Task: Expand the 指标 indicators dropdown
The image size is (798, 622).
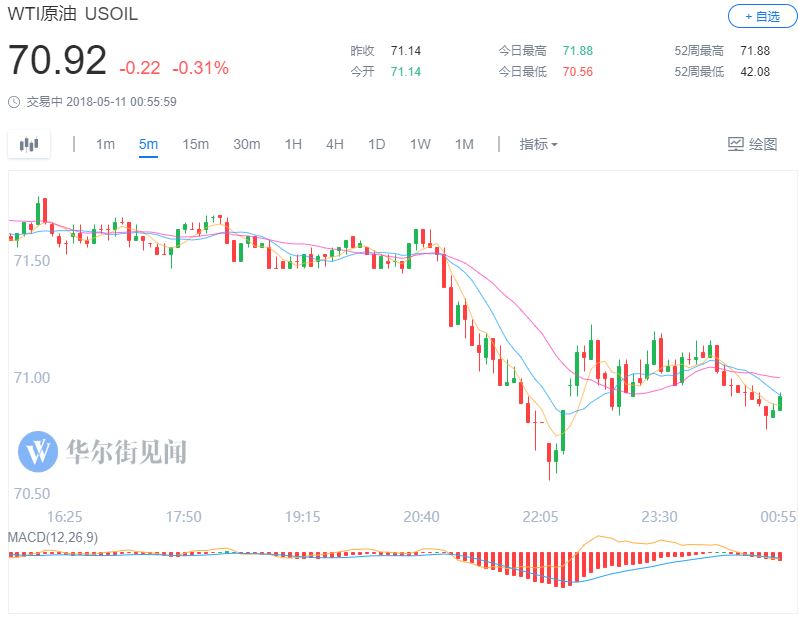Action: click(x=538, y=145)
